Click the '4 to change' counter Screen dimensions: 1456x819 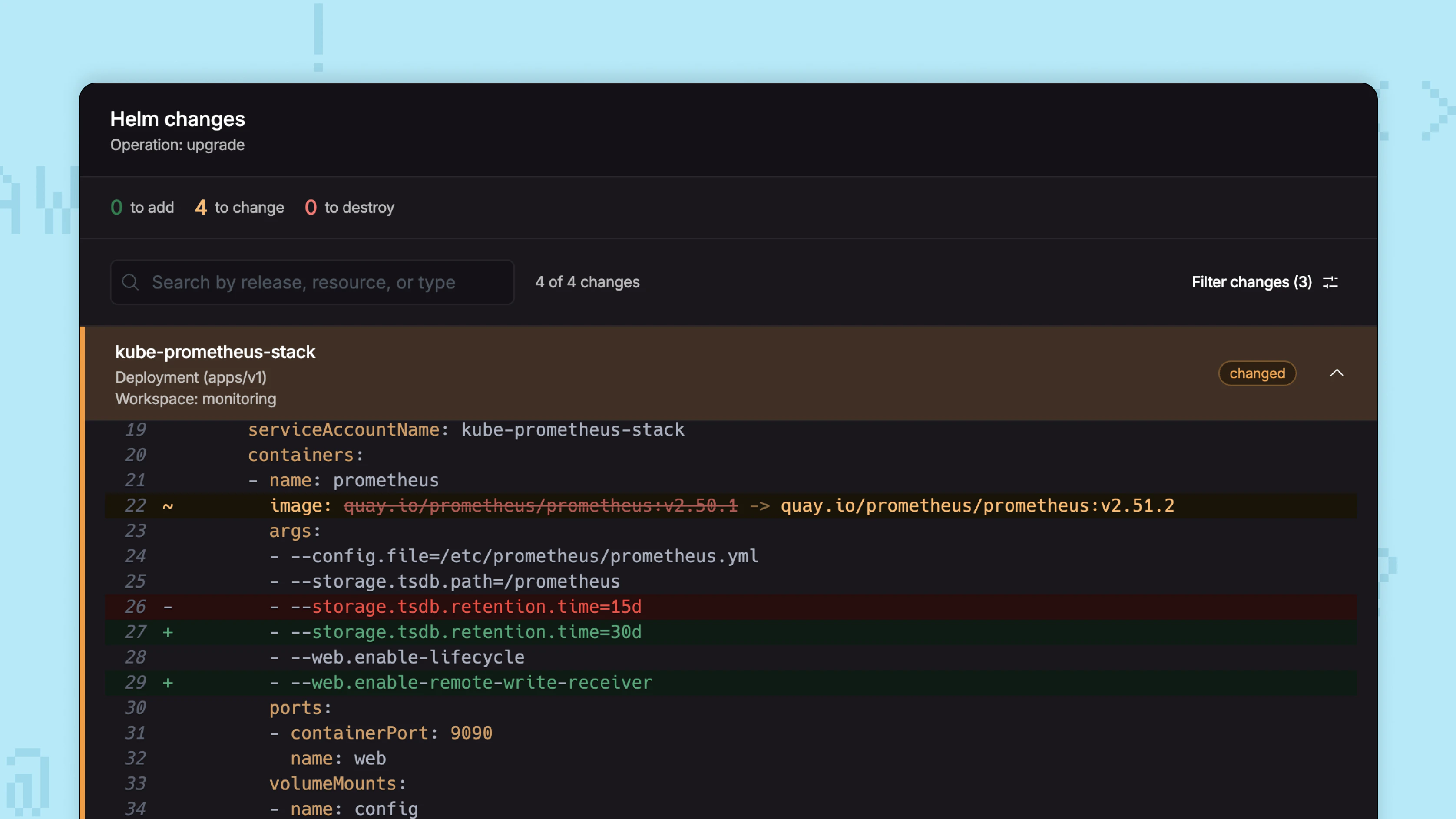tap(240, 208)
